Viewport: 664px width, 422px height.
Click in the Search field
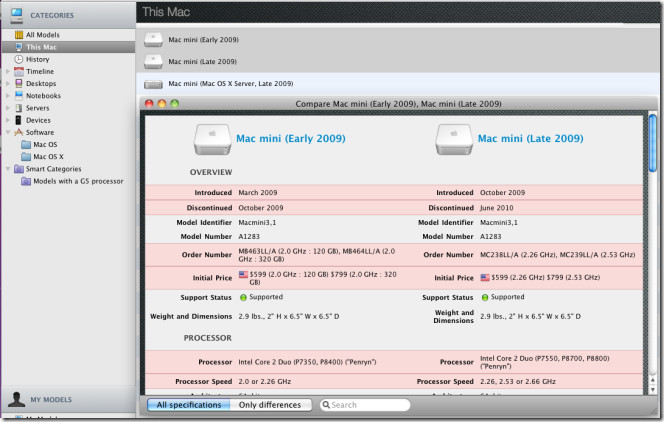click(x=365, y=405)
